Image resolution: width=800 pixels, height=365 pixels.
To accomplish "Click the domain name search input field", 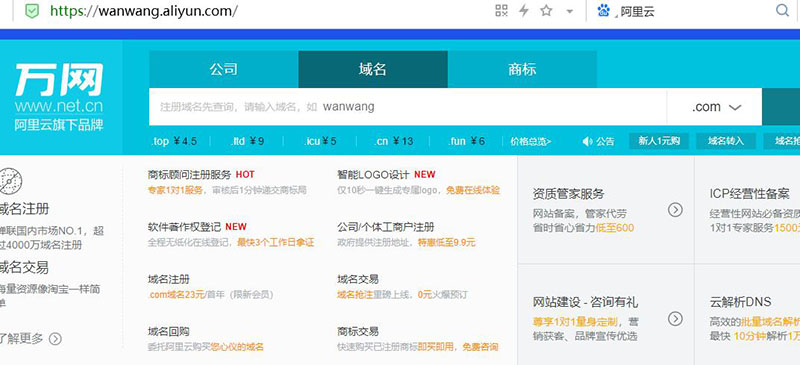I will tap(408, 107).
